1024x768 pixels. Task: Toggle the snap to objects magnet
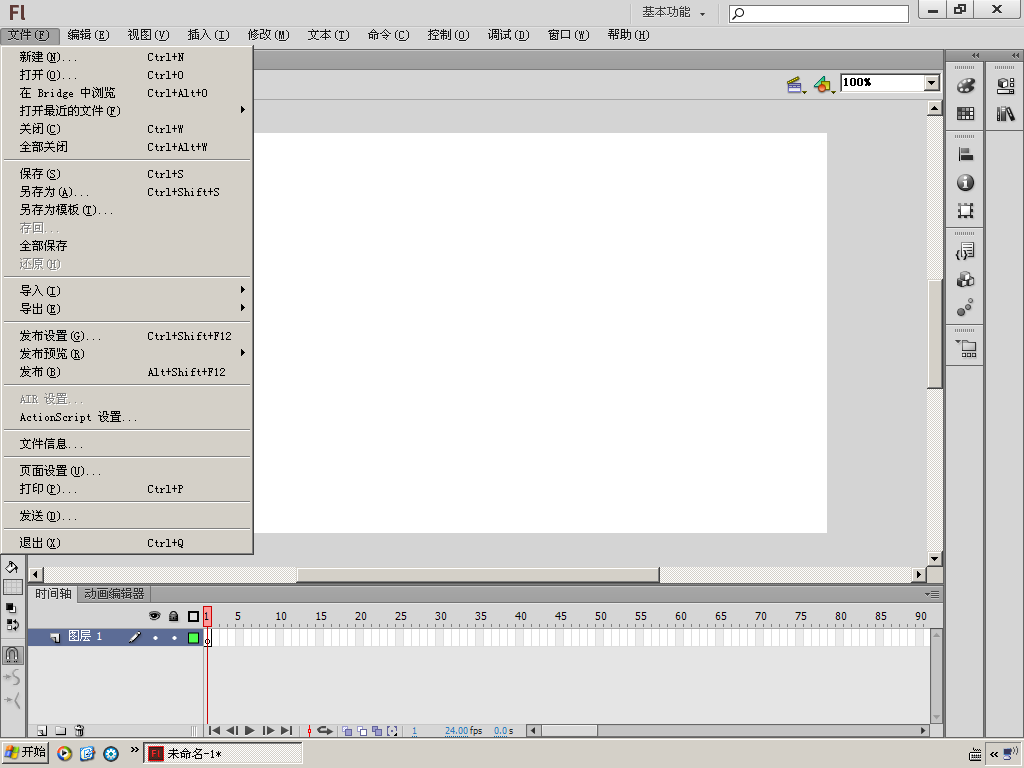click(12, 654)
